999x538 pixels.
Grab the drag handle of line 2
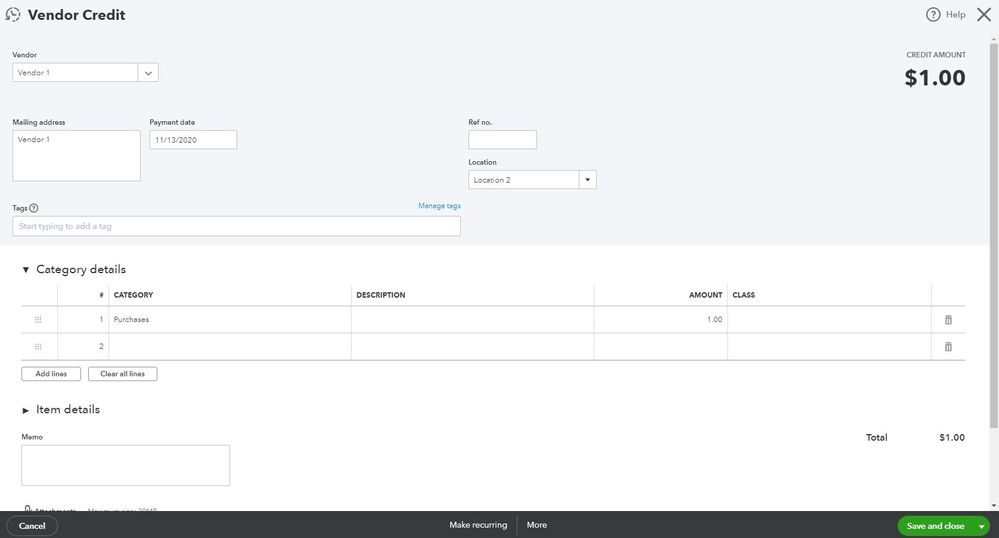pyautogui.click(x=38, y=347)
